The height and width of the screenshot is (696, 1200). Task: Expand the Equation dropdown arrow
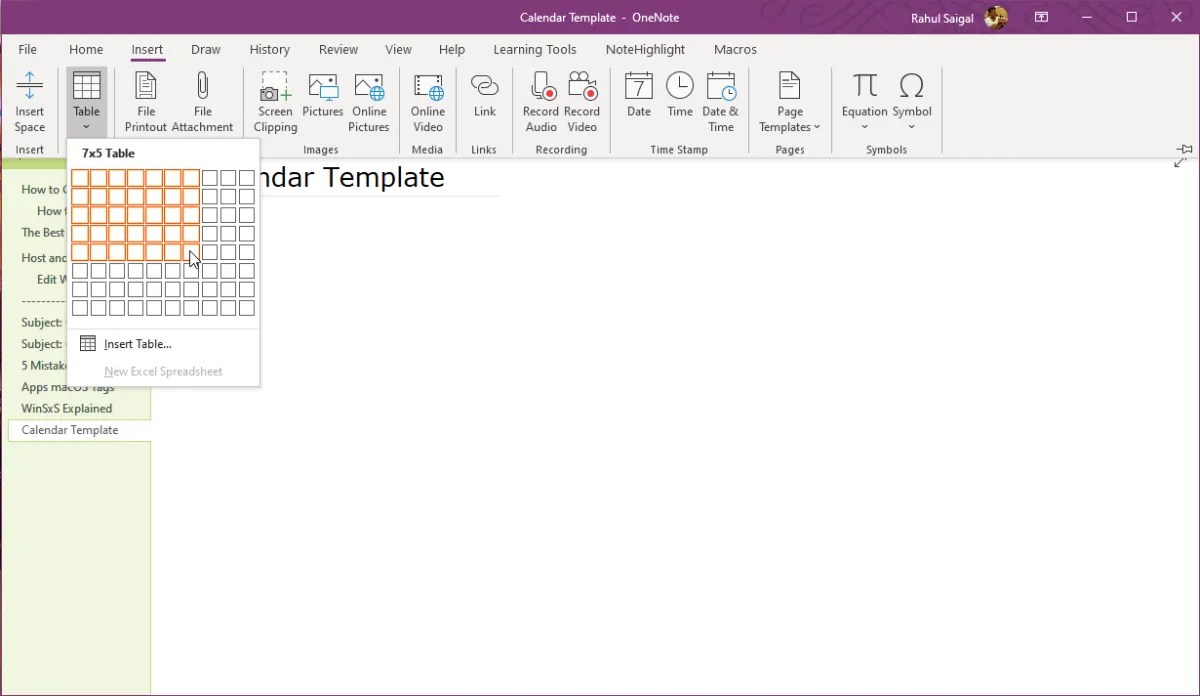point(863,128)
